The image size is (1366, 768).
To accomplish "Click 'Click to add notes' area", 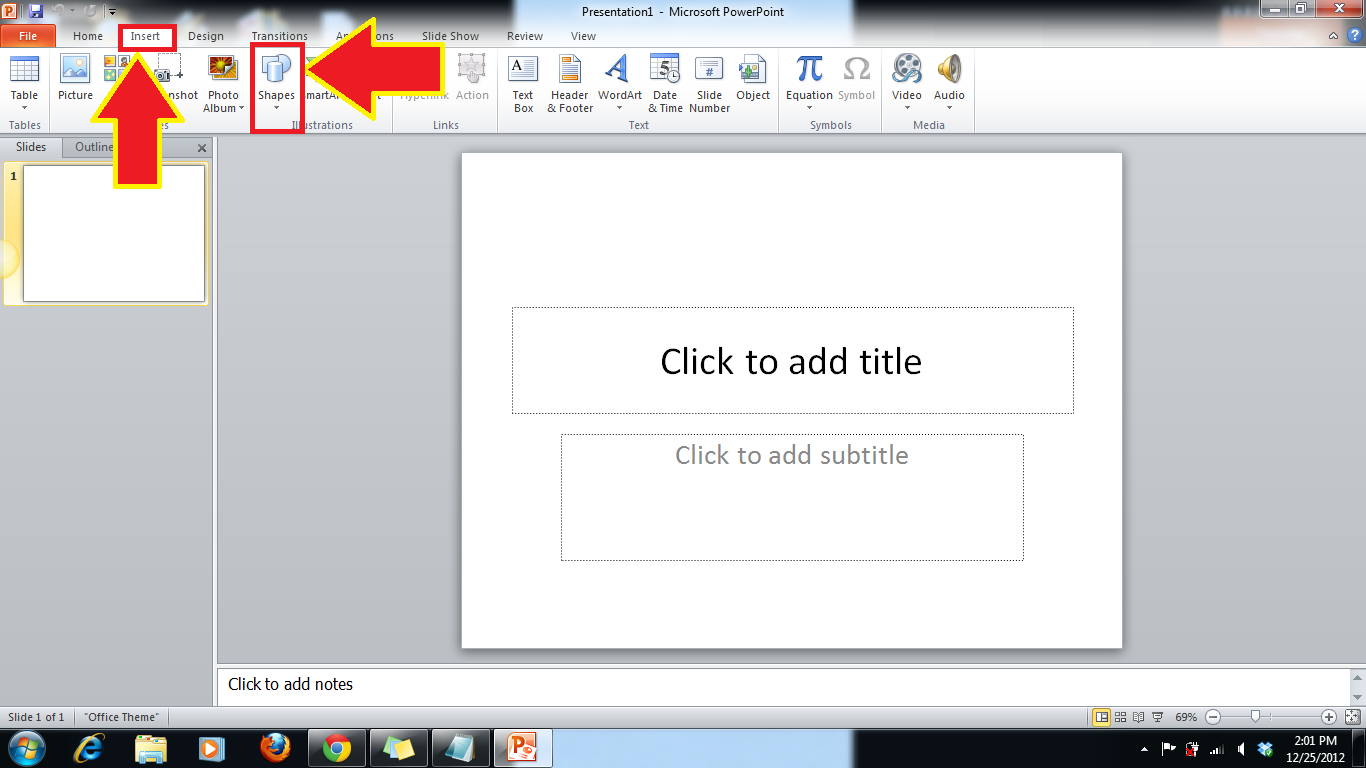I will click(x=784, y=685).
